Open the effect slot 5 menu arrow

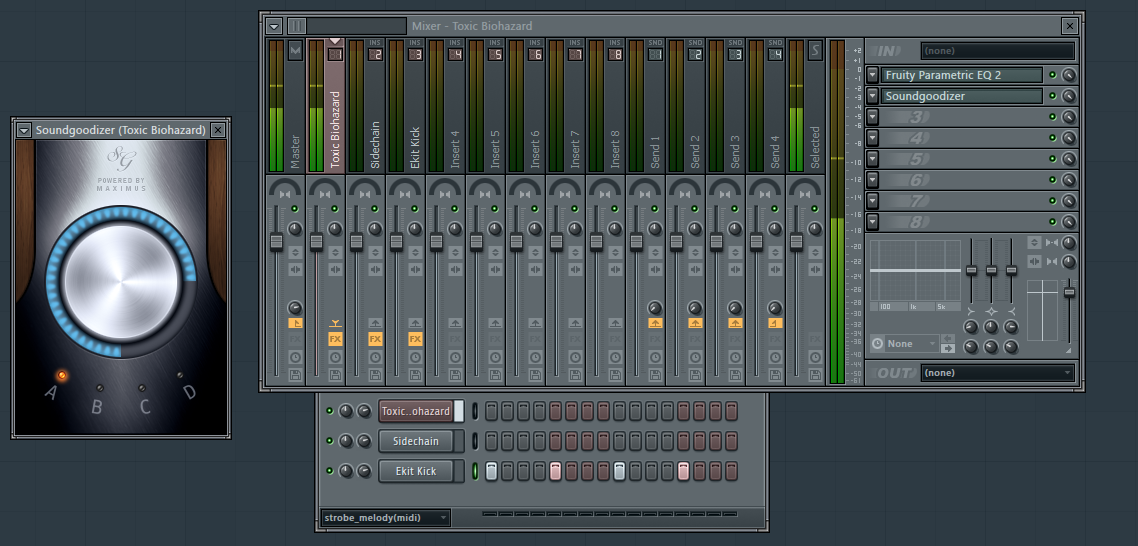point(872,159)
